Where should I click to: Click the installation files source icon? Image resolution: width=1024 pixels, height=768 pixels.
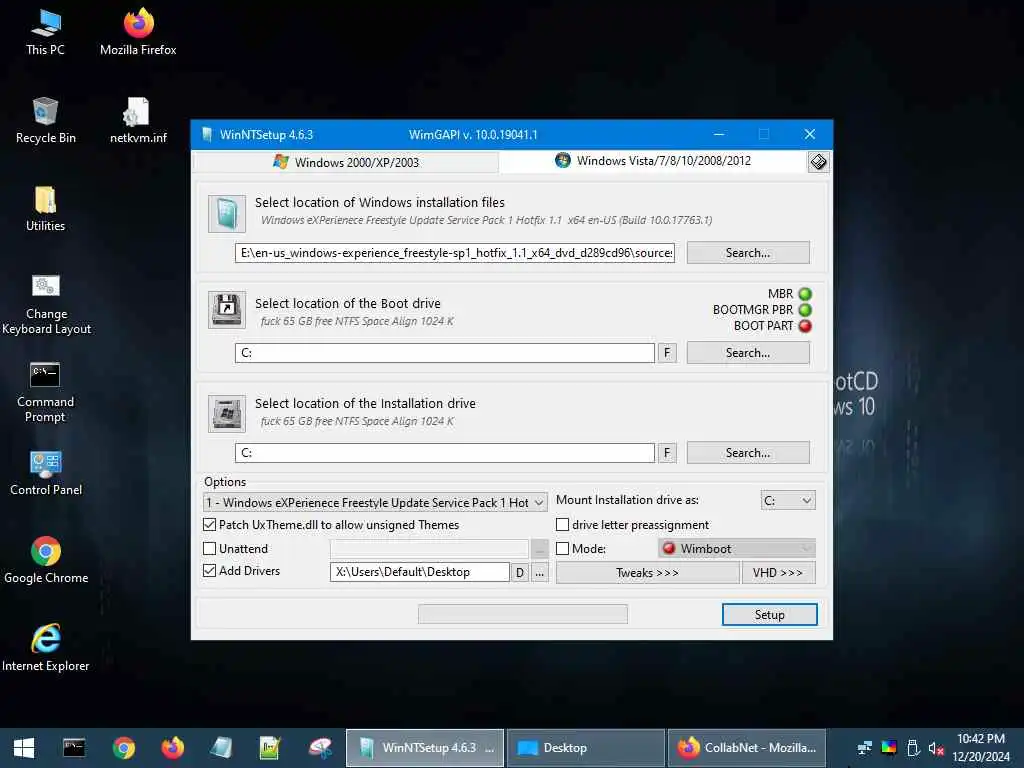click(x=227, y=214)
